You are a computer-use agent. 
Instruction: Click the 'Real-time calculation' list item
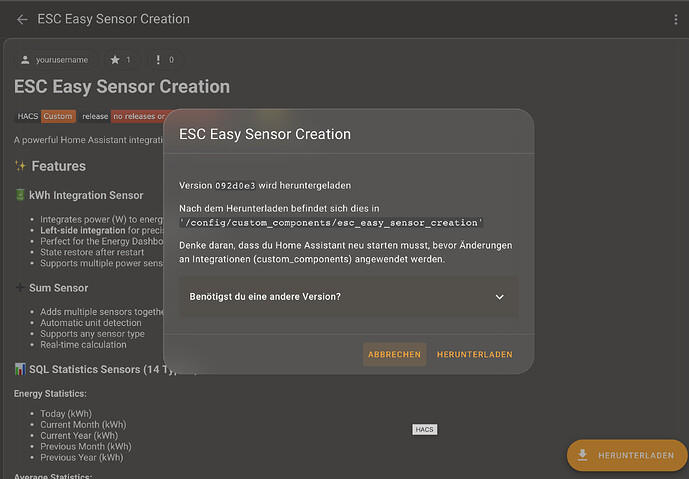click(x=83, y=345)
